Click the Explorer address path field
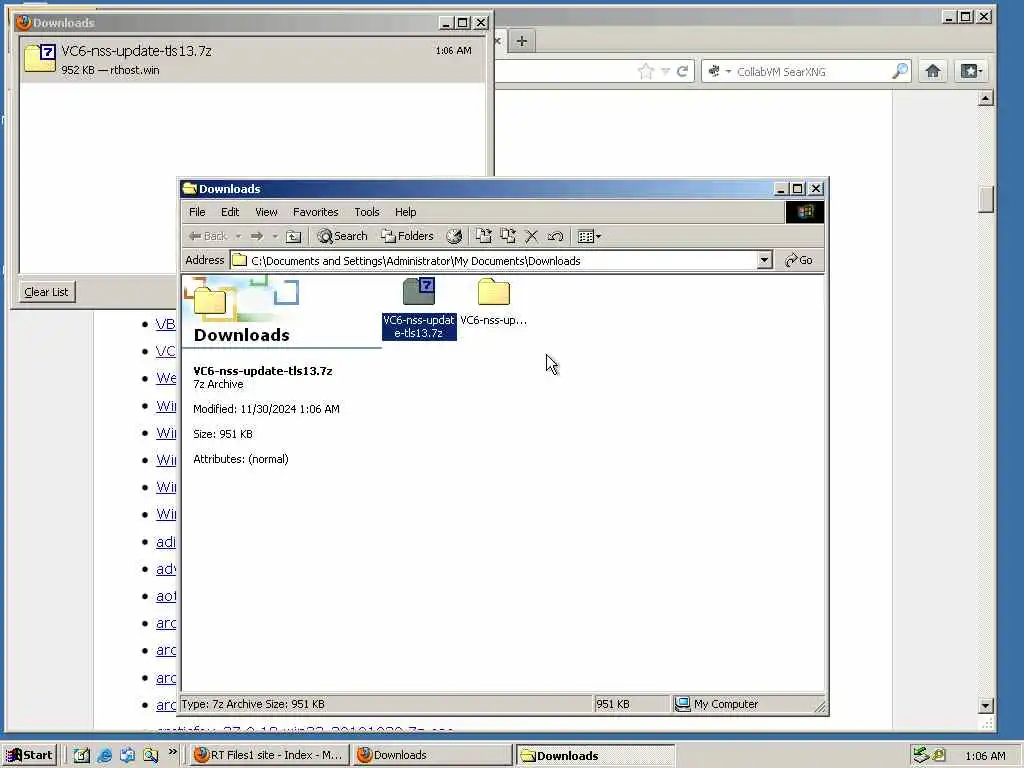The width and height of the screenshot is (1024, 768). [494, 261]
